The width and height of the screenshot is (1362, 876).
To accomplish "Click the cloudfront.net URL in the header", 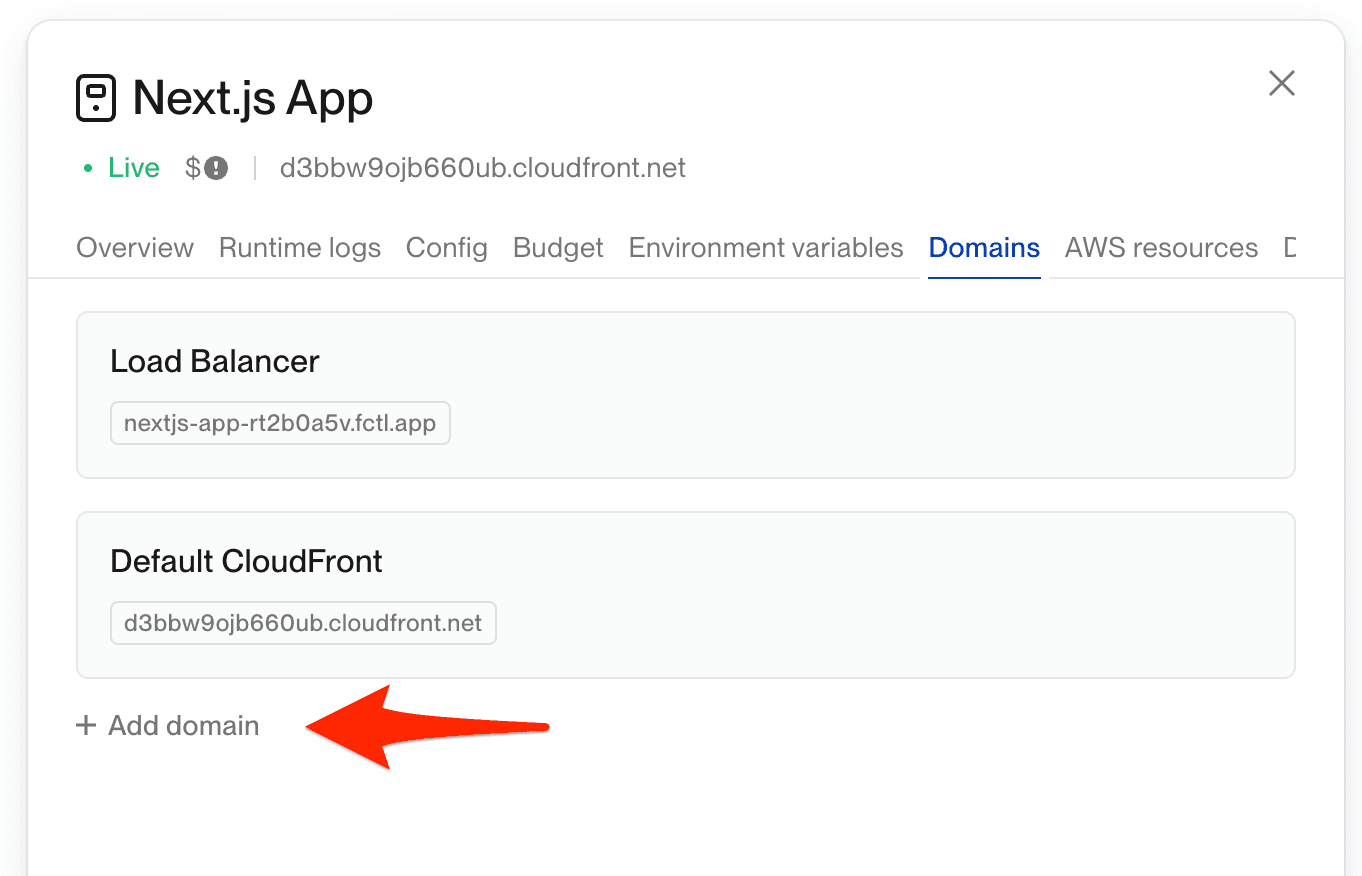I will pos(483,168).
